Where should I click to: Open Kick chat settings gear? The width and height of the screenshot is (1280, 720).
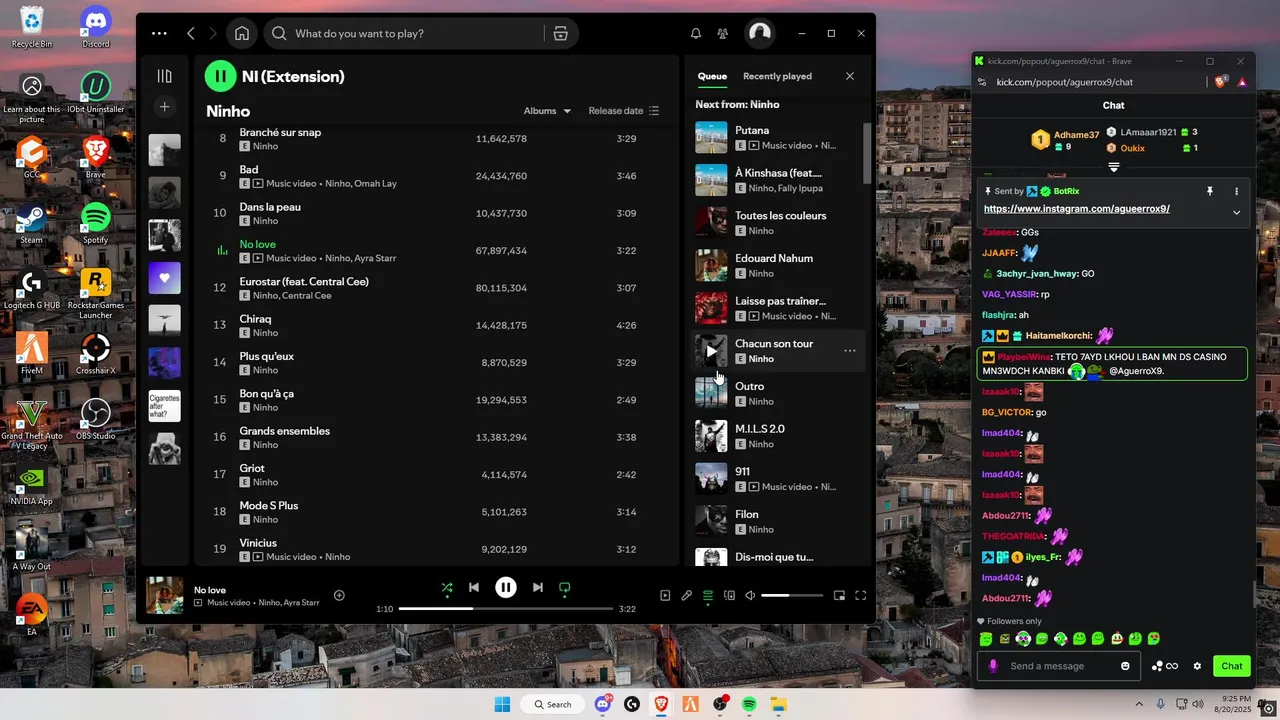(1197, 666)
